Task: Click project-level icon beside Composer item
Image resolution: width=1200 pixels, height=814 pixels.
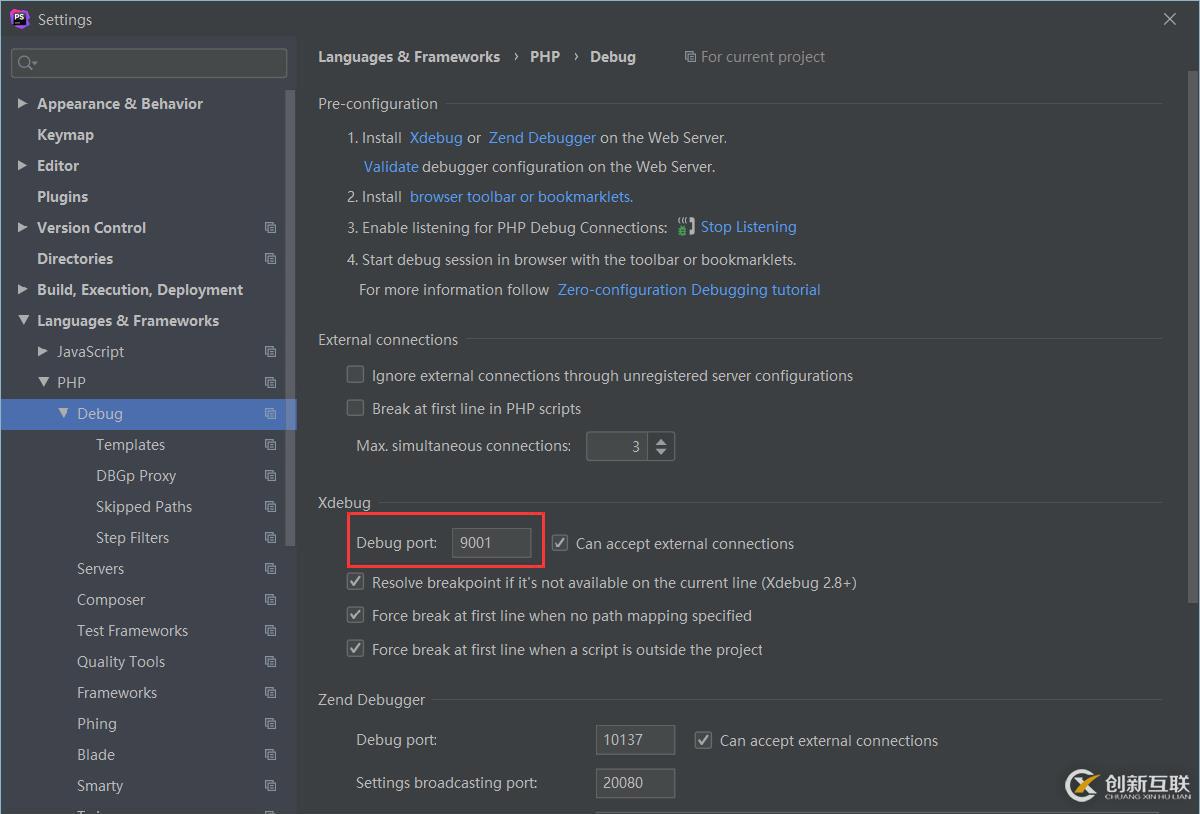Action: point(270,600)
